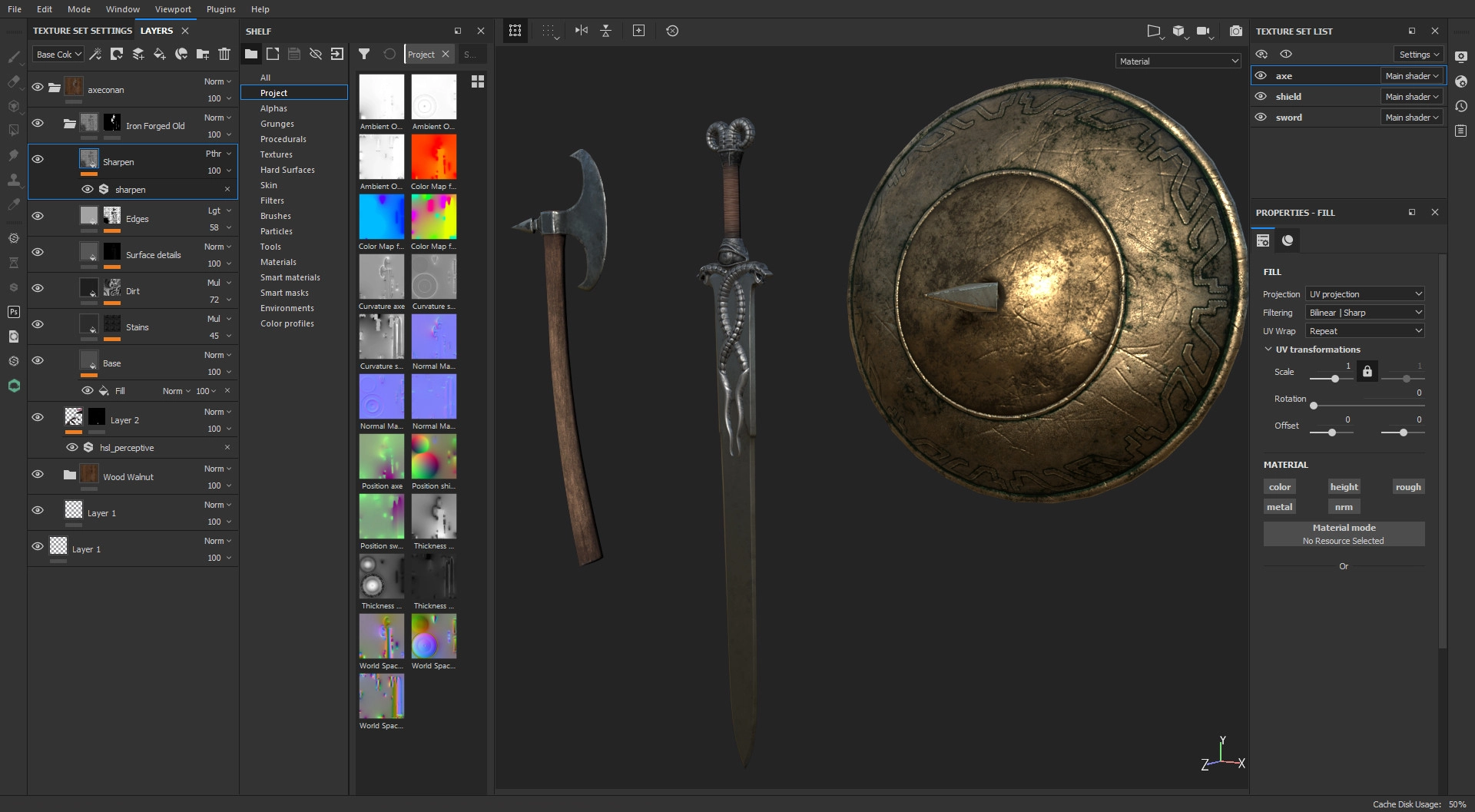Image resolution: width=1475 pixels, height=812 pixels.
Task: Toggle the height material channel button
Action: click(x=1344, y=487)
